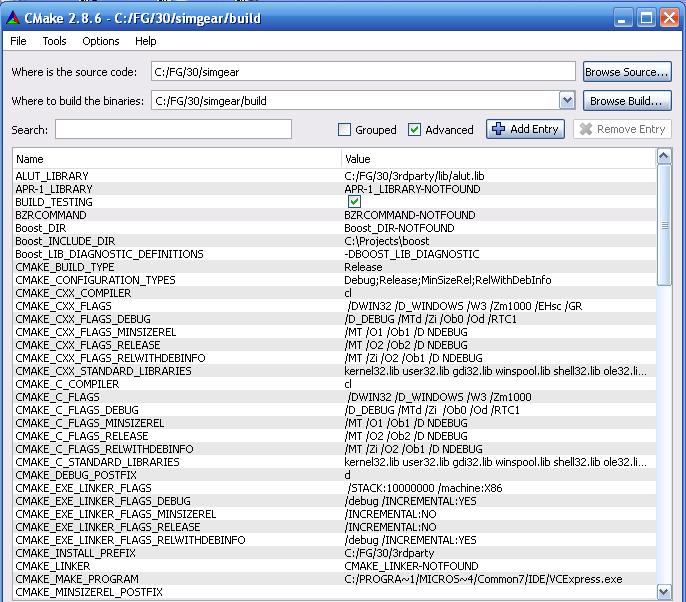The height and width of the screenshot is (602, 686).
Task: Click the scrollbar up arrow
Action: 665,157
